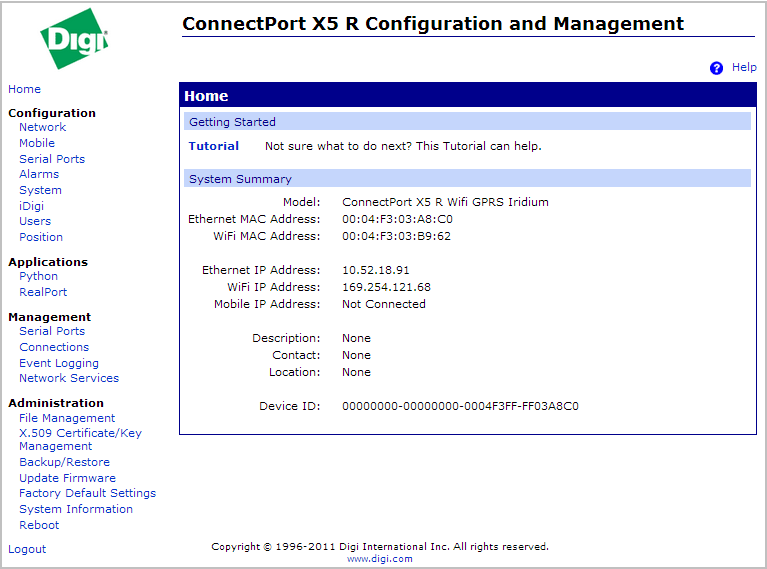Screen dimensions: 767x569
Task: Open Python under Applications
Action: (38, 276)
